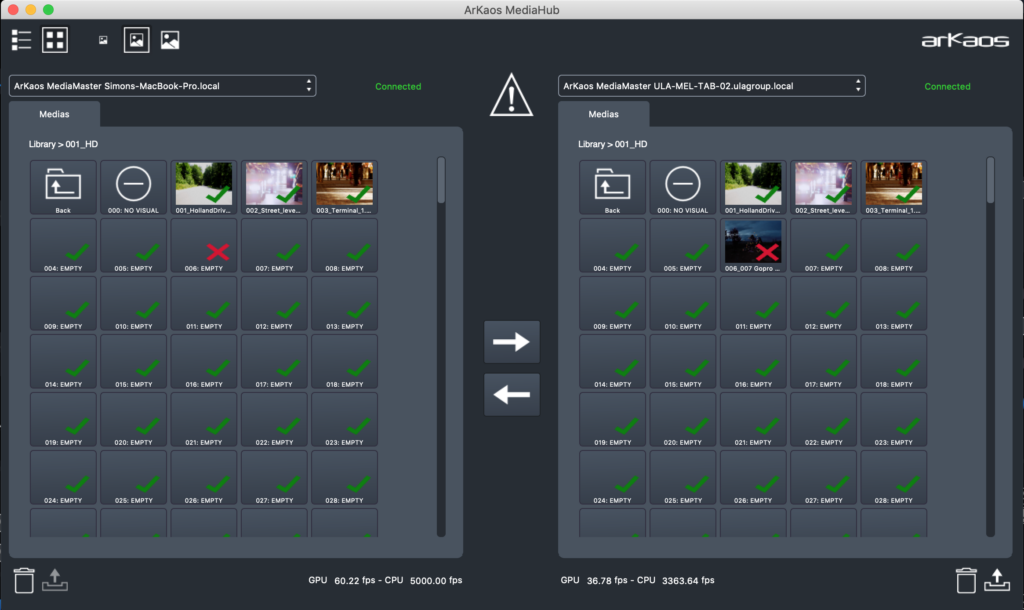The image size is (1024, 610).
Task: Click the warning triangle icon
Action: [x=511, y=95]
